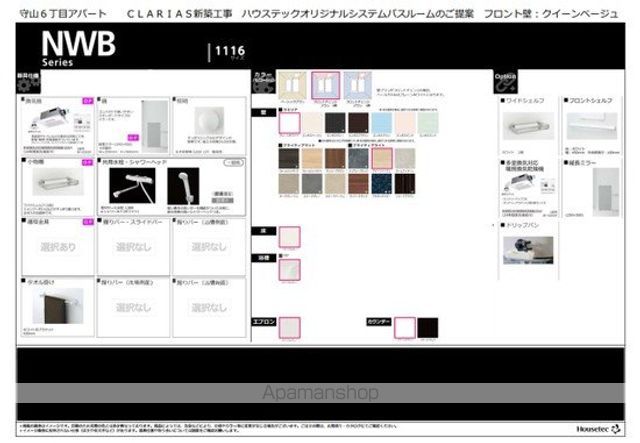Pick the light blue wall swatch

click(x=382, y=123)
